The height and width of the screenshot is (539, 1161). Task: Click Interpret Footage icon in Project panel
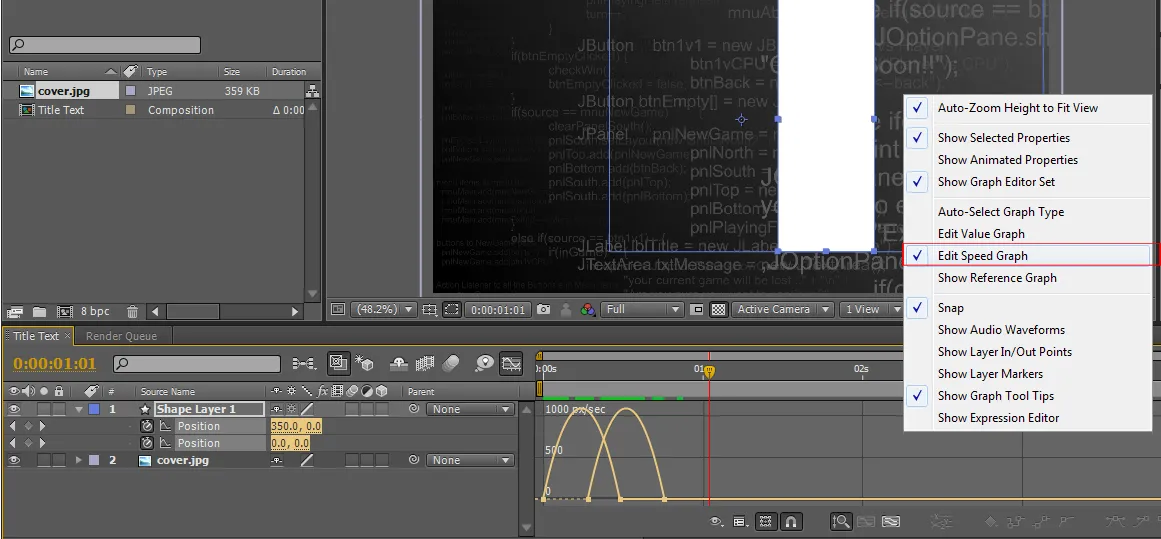coord(16,312)
